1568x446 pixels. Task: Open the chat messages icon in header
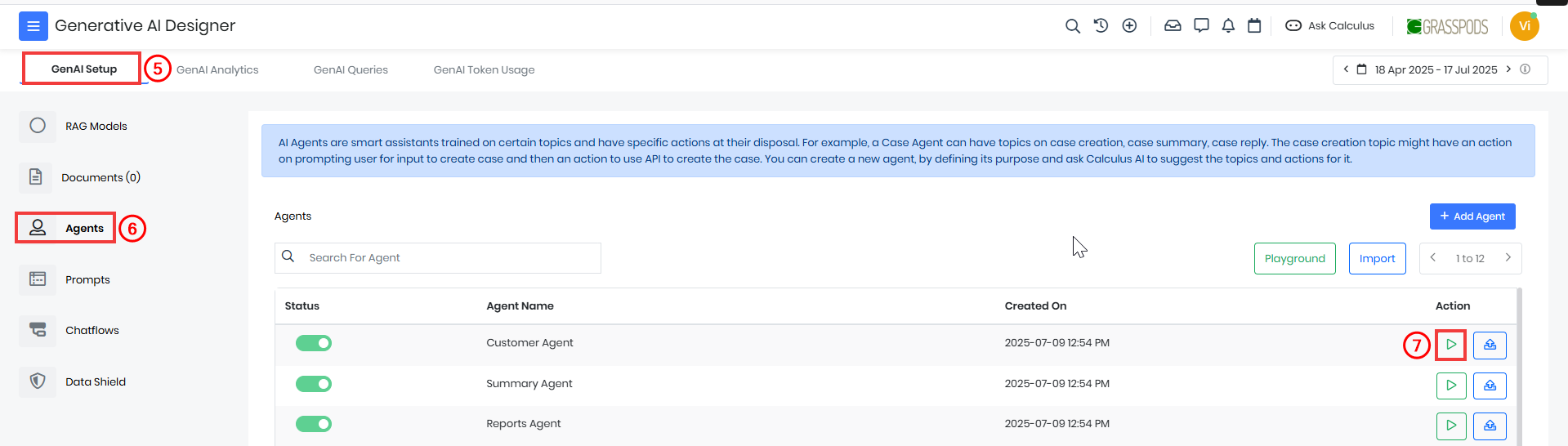1201,26
